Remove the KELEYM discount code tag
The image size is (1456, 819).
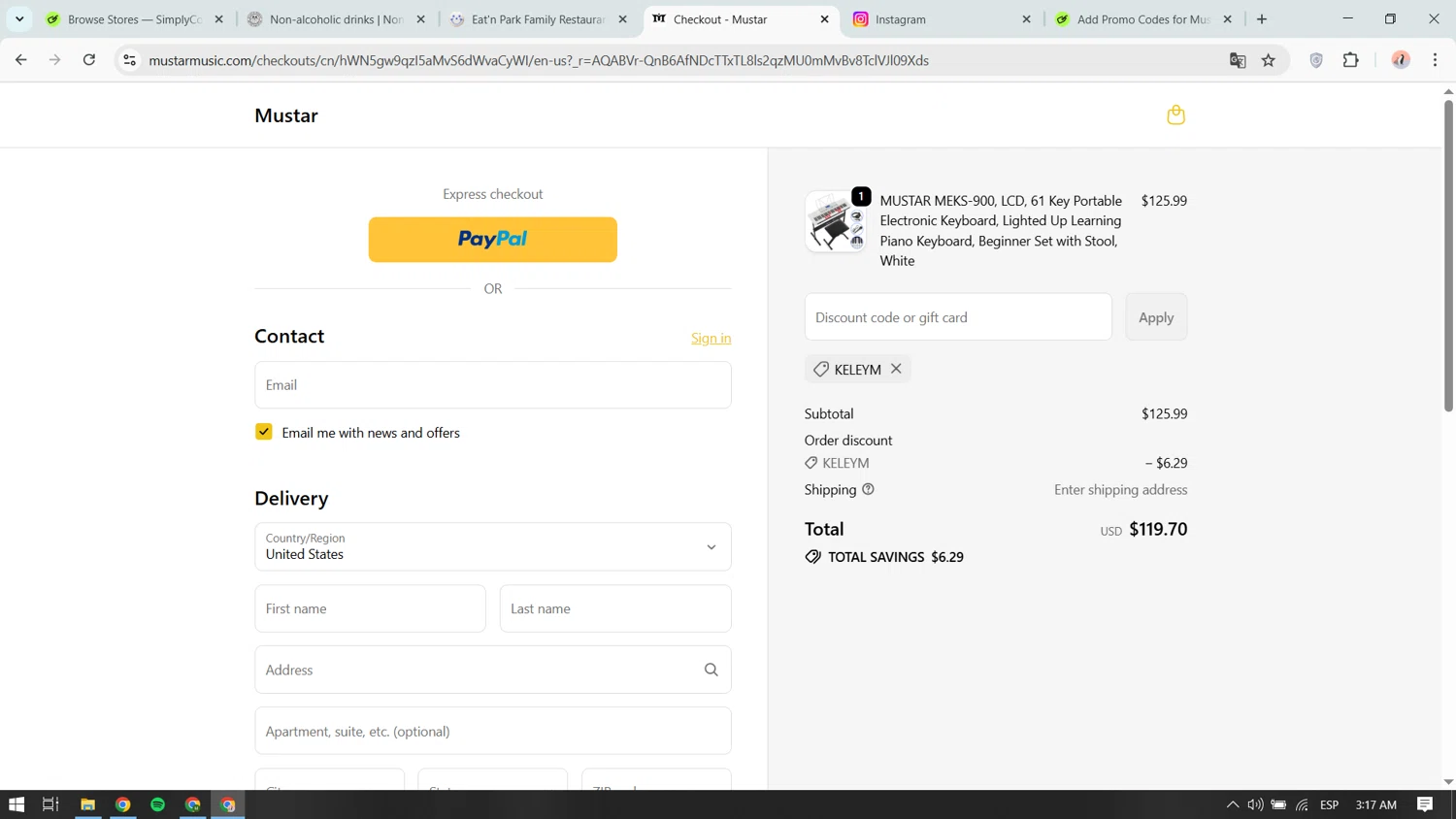click(x=896, y=369)
